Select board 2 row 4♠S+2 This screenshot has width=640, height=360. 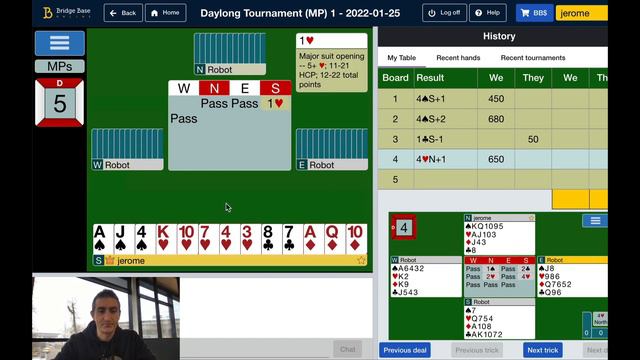point(493,119)
